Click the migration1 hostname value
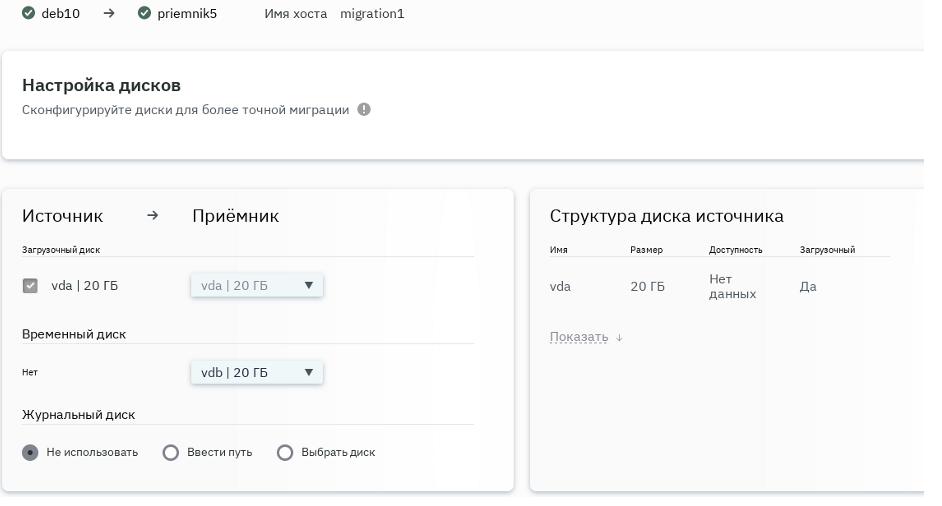 (x=372, y=14)
